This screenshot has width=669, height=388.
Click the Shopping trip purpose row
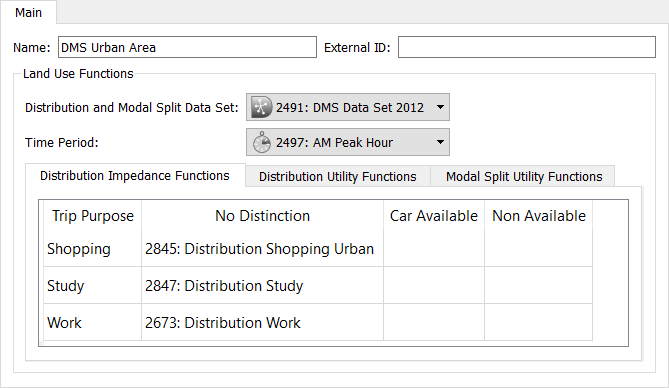pyautogui.click(x=92, y=249)
